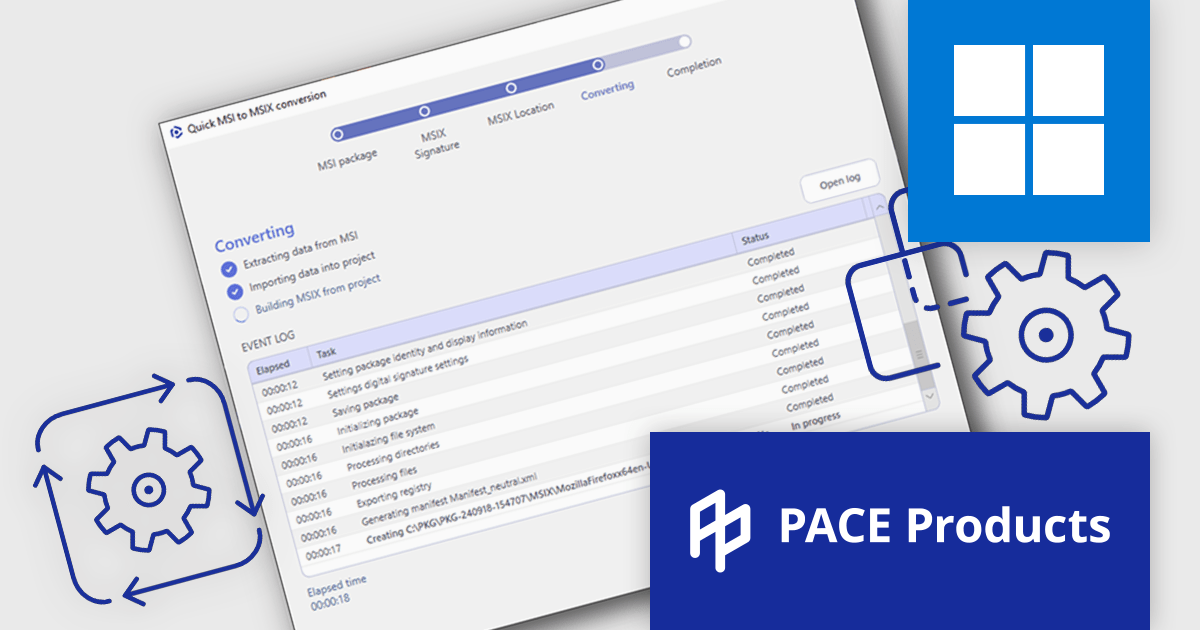Click the checkmark beside Extracting data from MSI
This screenshot has height=630, width=1200.
[x=229, y=269]
